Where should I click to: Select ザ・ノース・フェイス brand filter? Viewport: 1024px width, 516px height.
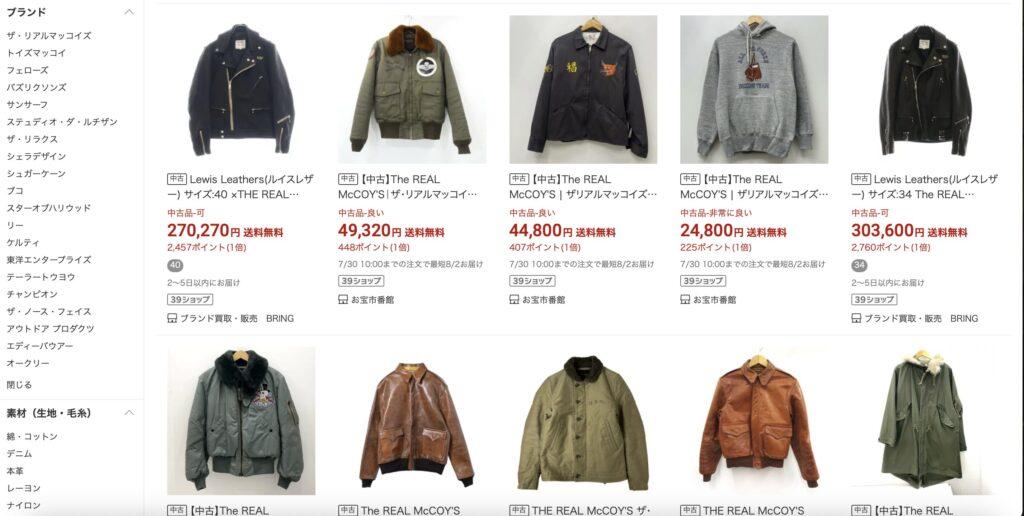pos(49,312)
